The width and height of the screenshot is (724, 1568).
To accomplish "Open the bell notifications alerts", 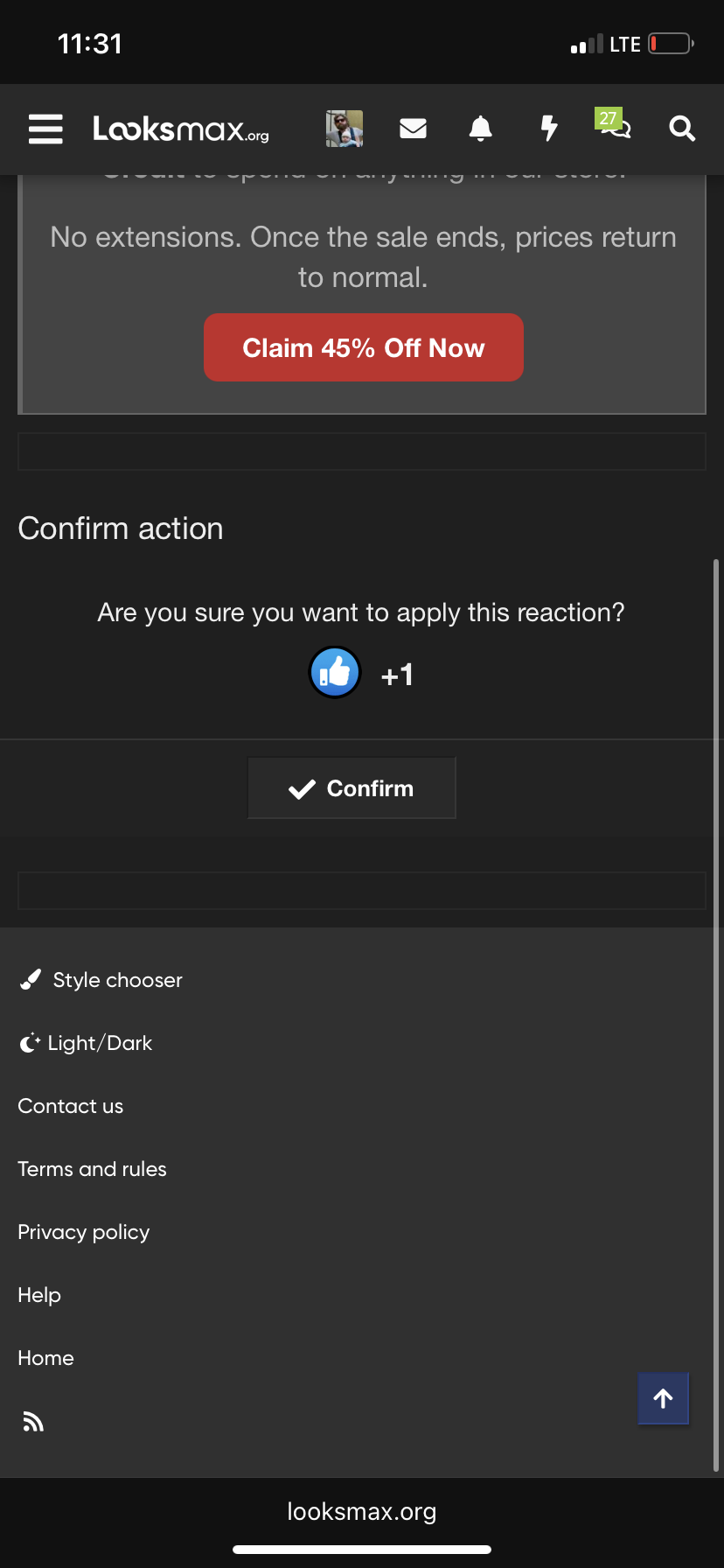I will click(x=481, y=129).
